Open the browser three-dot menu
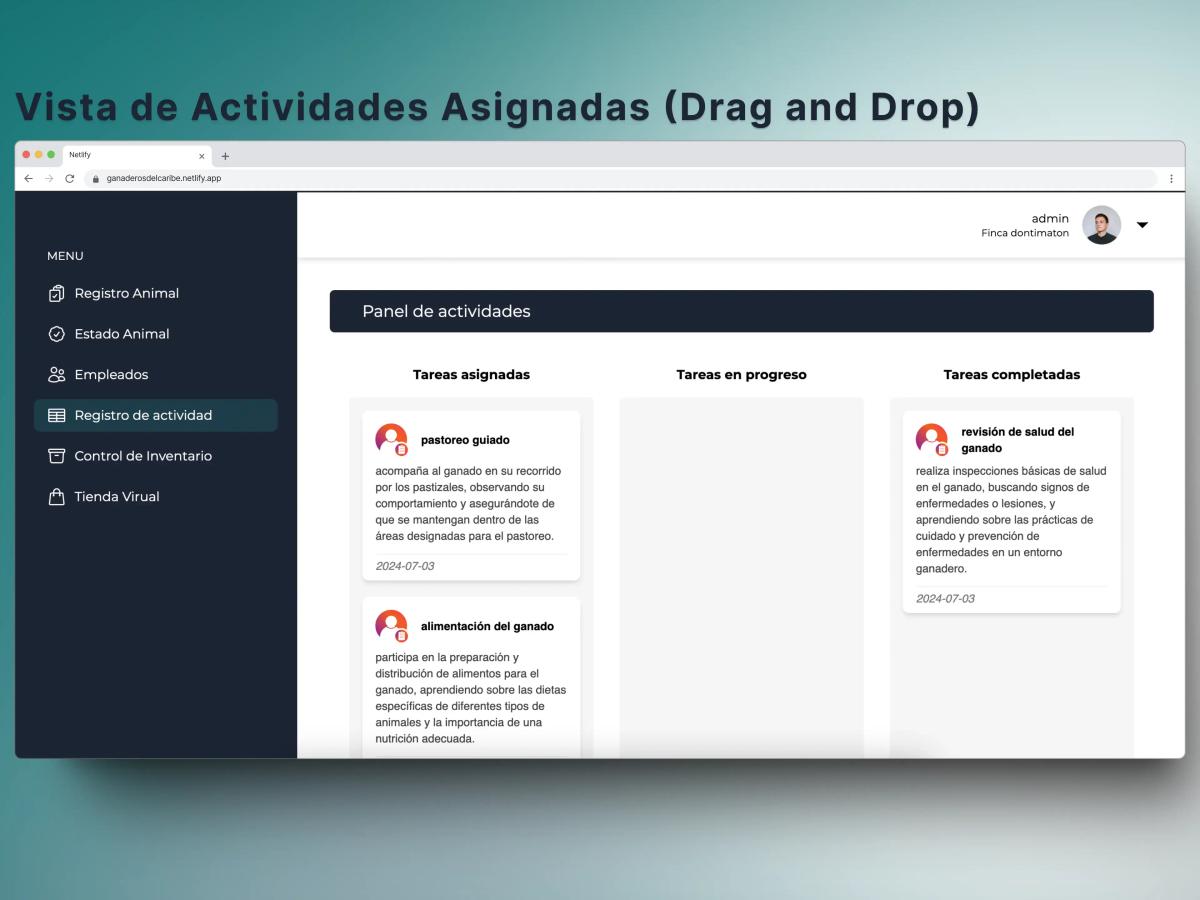Viewport: 1200px width, 900px height. coord(1172,178)
